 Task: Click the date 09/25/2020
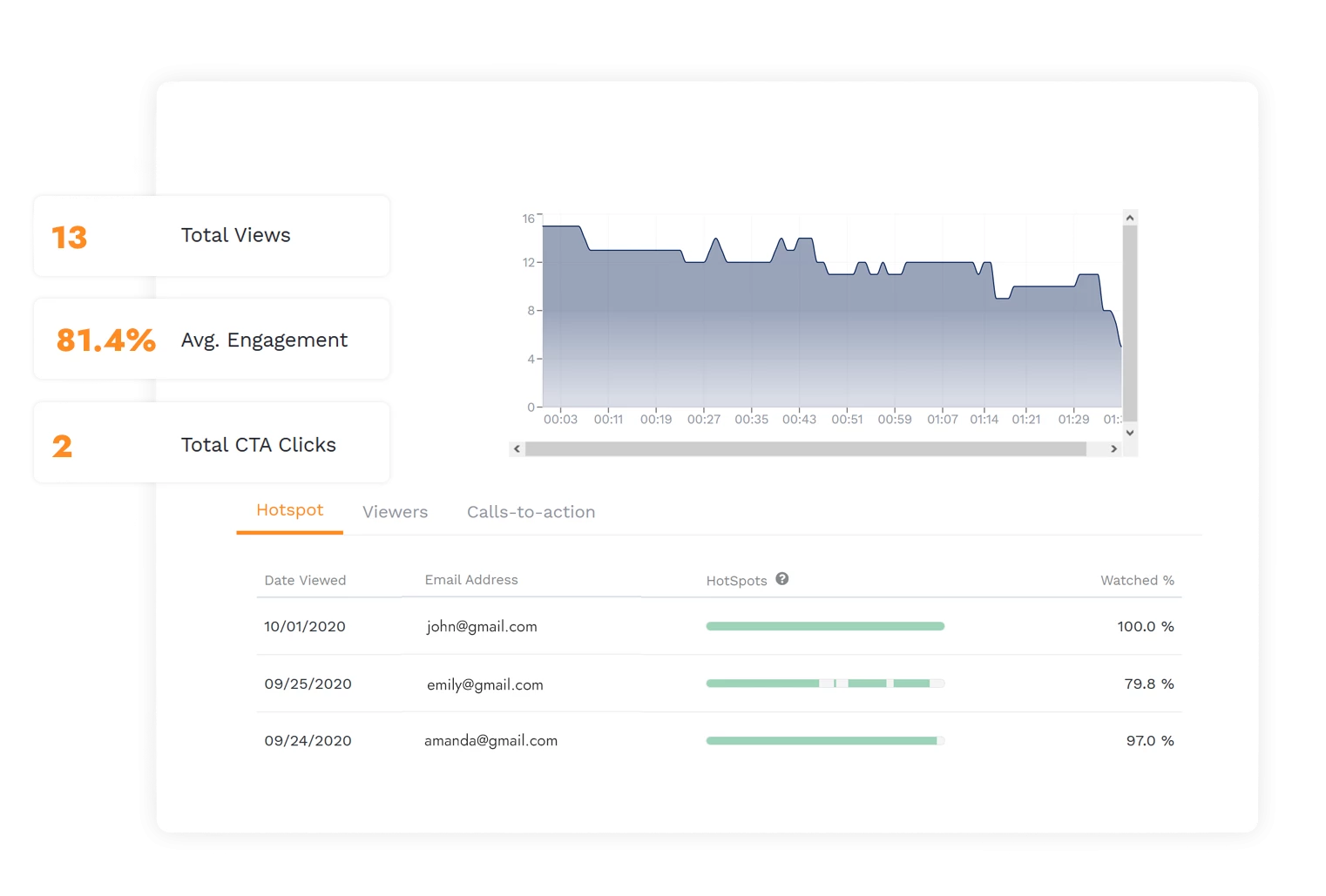[308, 684]
